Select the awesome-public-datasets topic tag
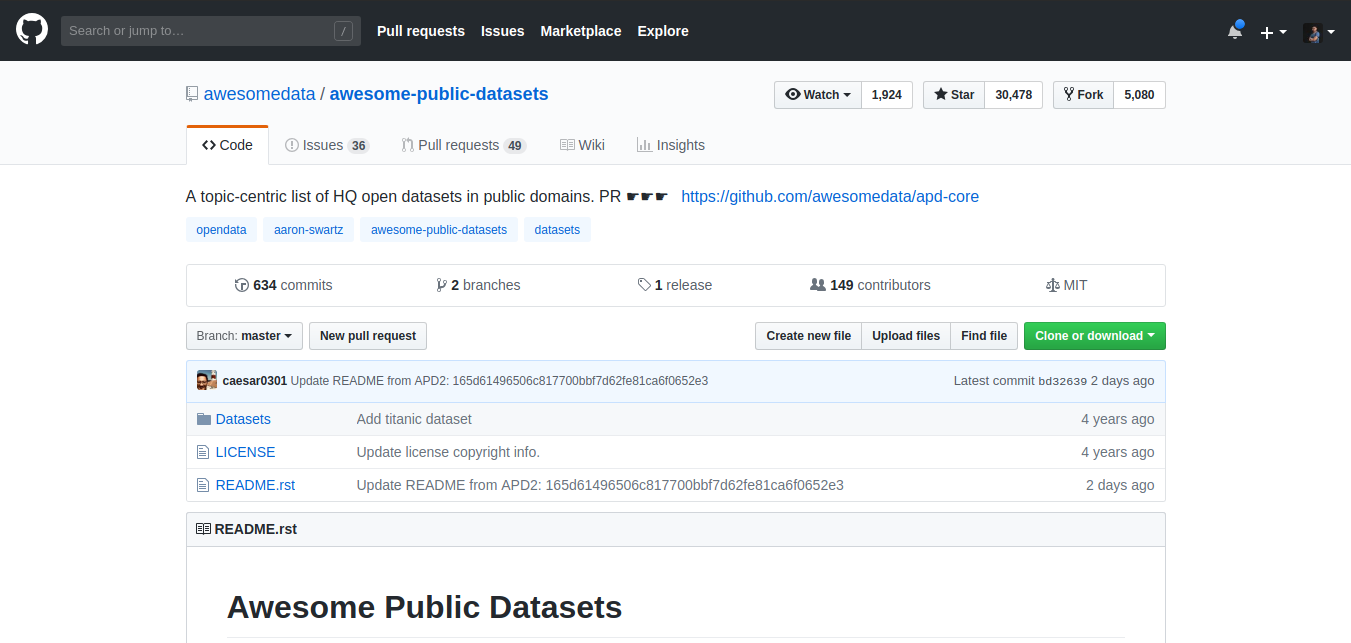 tap(439, 230)
